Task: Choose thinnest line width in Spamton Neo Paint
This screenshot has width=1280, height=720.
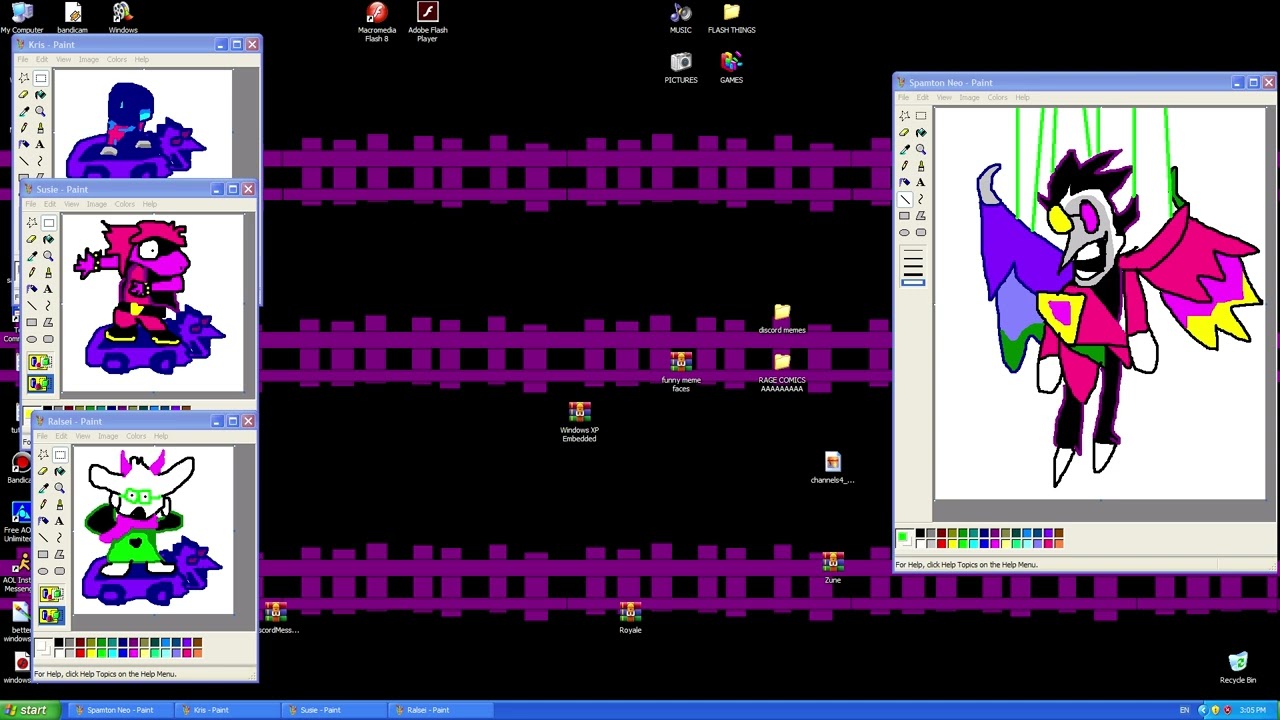Action: tap(913, 251)
